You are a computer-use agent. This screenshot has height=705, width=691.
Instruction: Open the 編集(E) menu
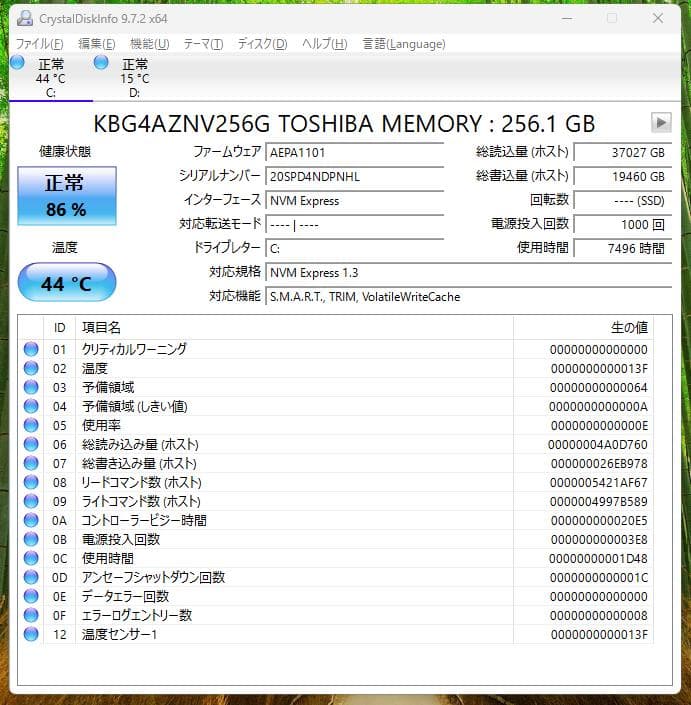click(x=97, y=44)
